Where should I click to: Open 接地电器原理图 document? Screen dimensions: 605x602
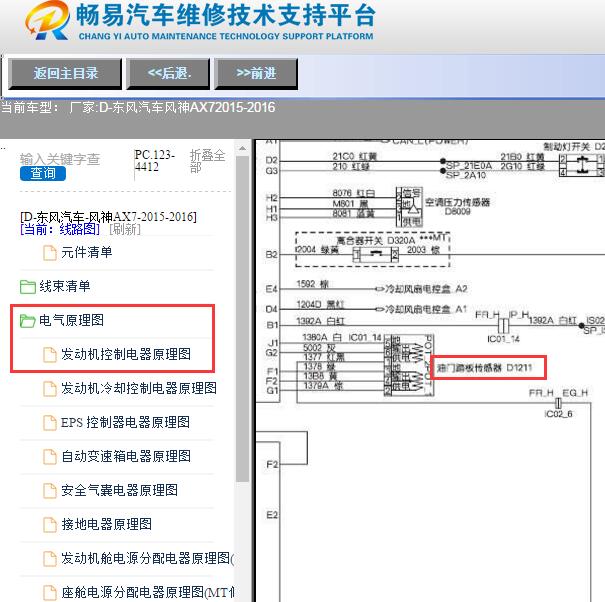pos(106,524)
